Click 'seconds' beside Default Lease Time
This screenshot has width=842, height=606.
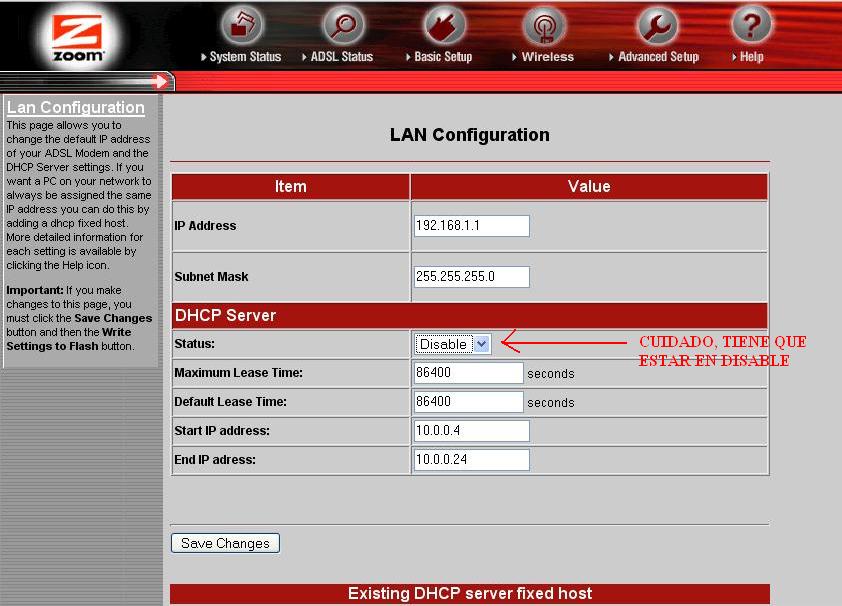551,403
